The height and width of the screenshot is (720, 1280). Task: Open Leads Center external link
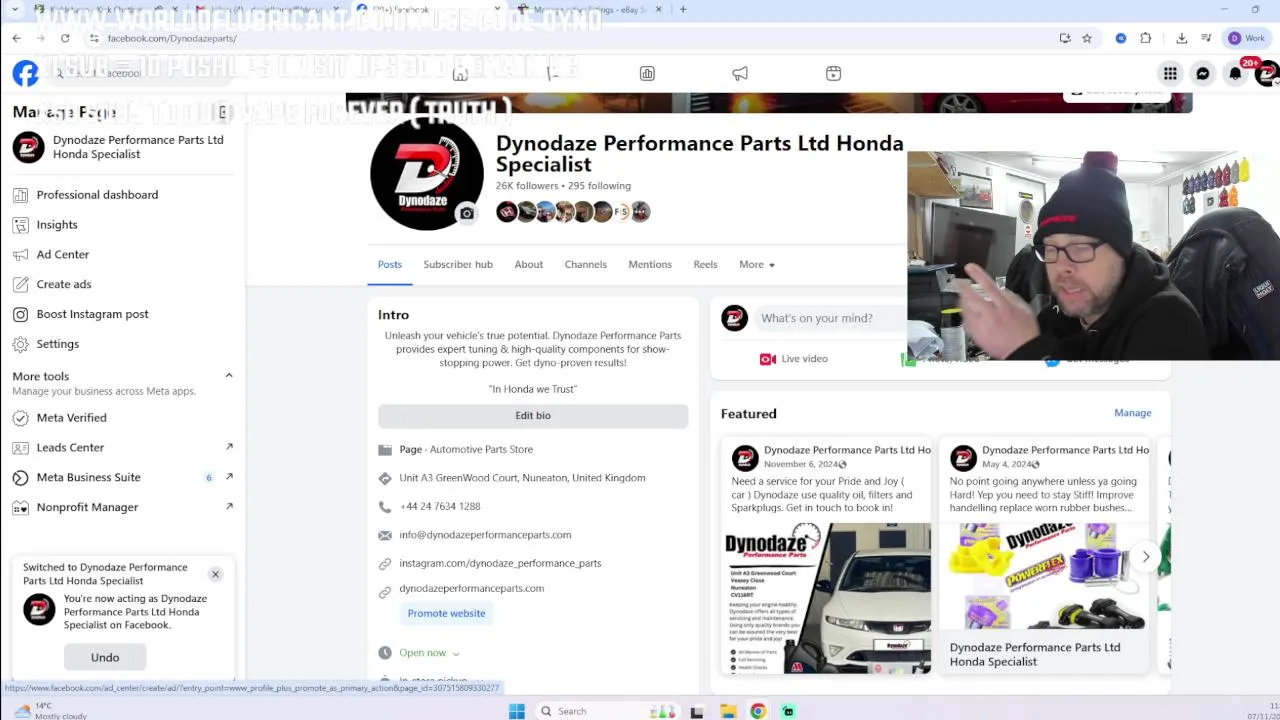pos(229,447)
